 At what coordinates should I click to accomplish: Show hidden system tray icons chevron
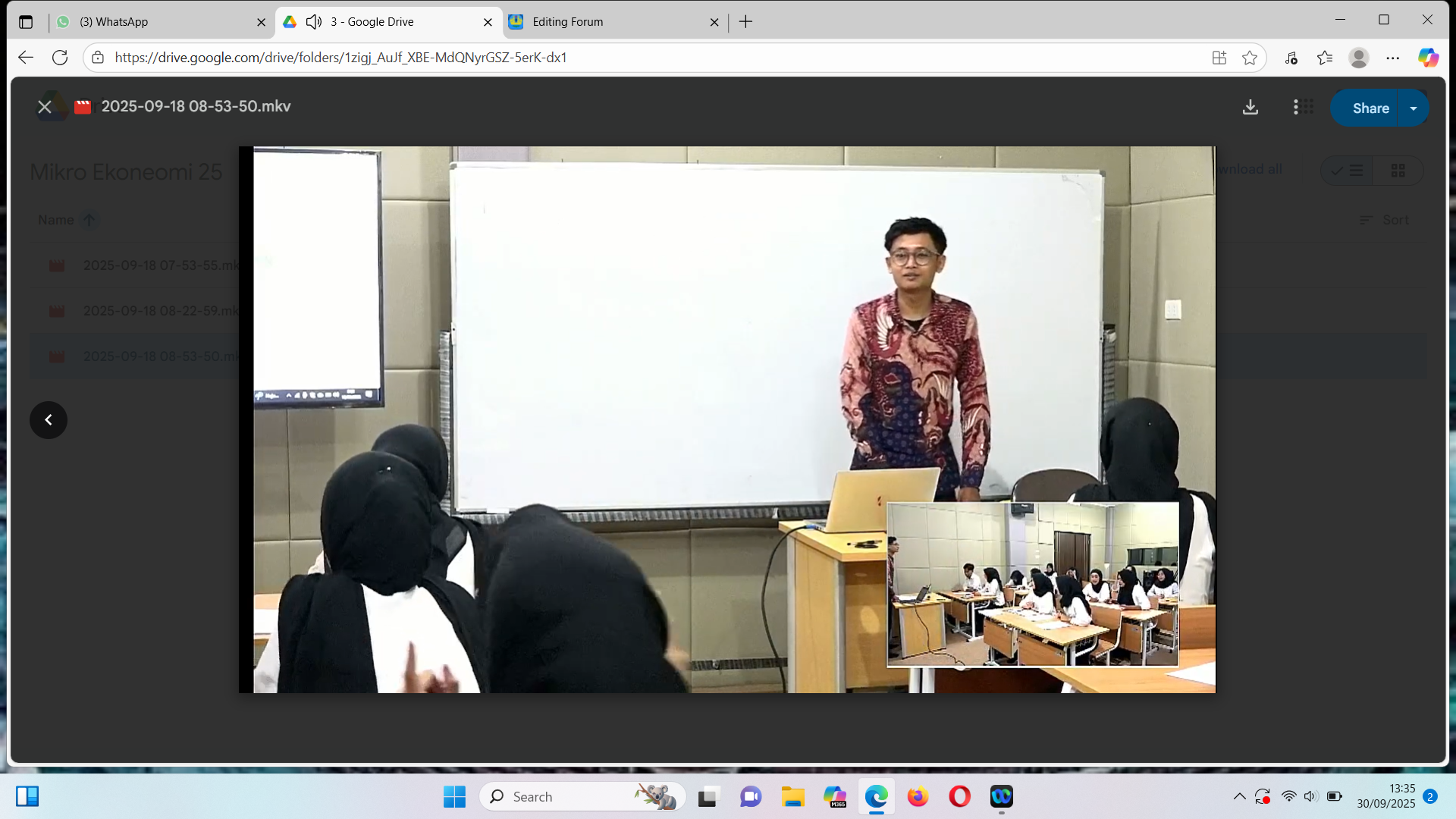pos(1239,796)
